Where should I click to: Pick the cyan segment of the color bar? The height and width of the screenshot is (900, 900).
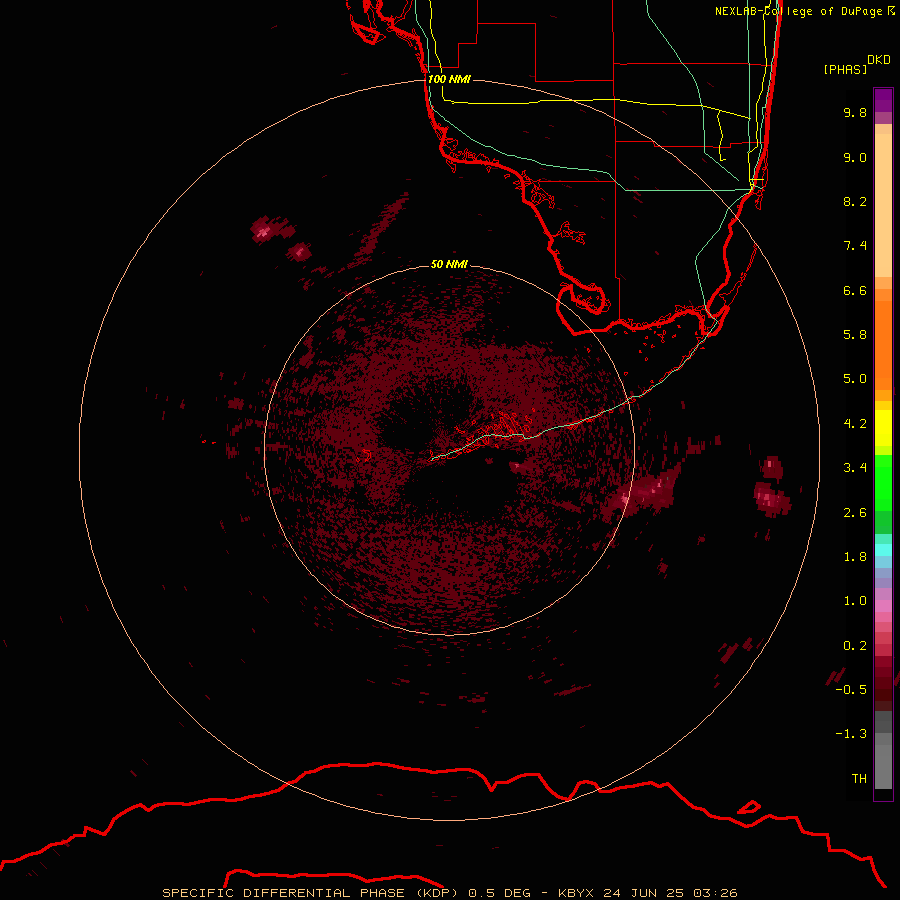coord(883,550)
